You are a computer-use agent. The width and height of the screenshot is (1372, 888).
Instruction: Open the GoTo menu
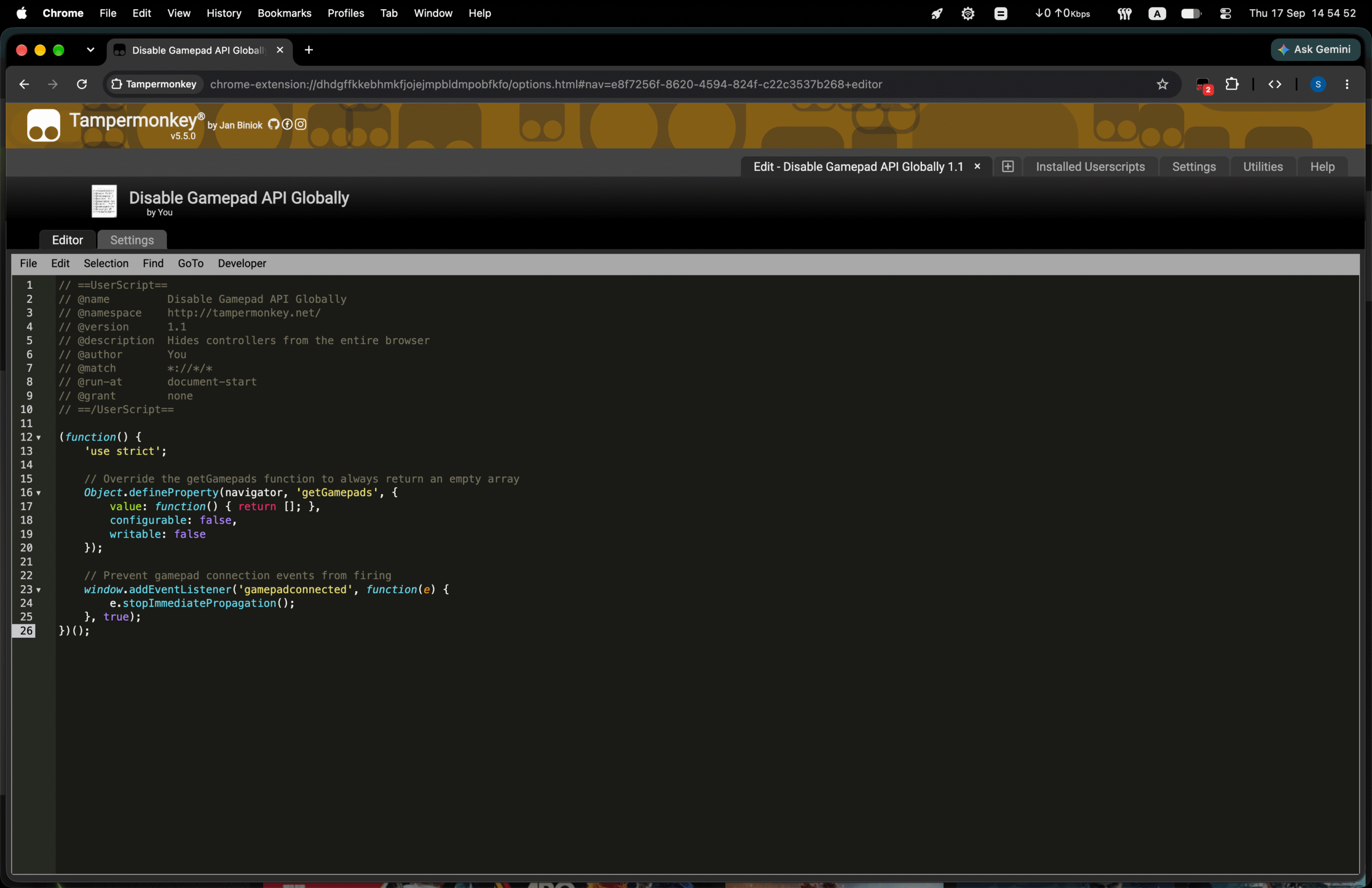pyautogui.click(x=191, y=264)
